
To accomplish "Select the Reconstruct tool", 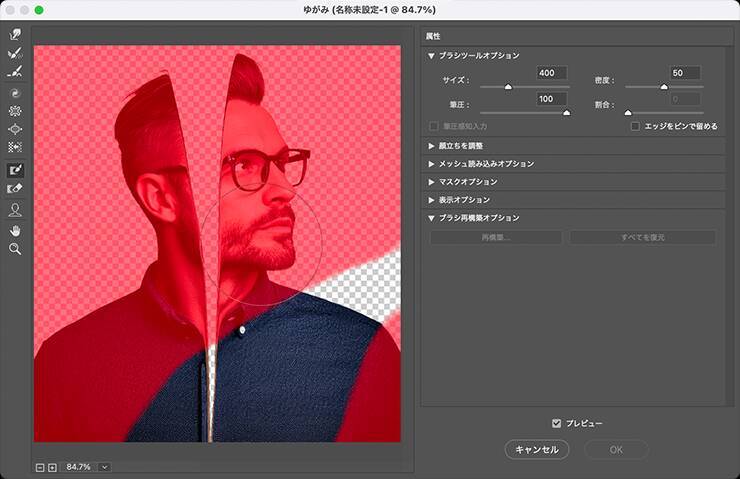I will point(15,54).
